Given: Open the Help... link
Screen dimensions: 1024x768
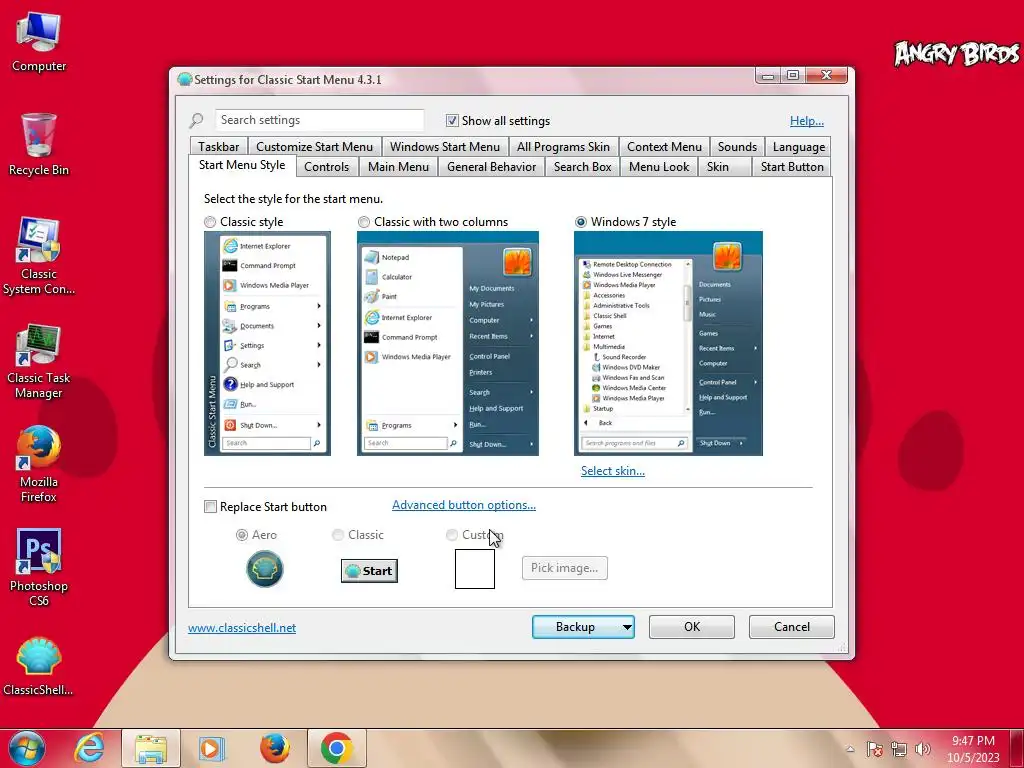Looking at the screenshot, I should pos(807,121).
